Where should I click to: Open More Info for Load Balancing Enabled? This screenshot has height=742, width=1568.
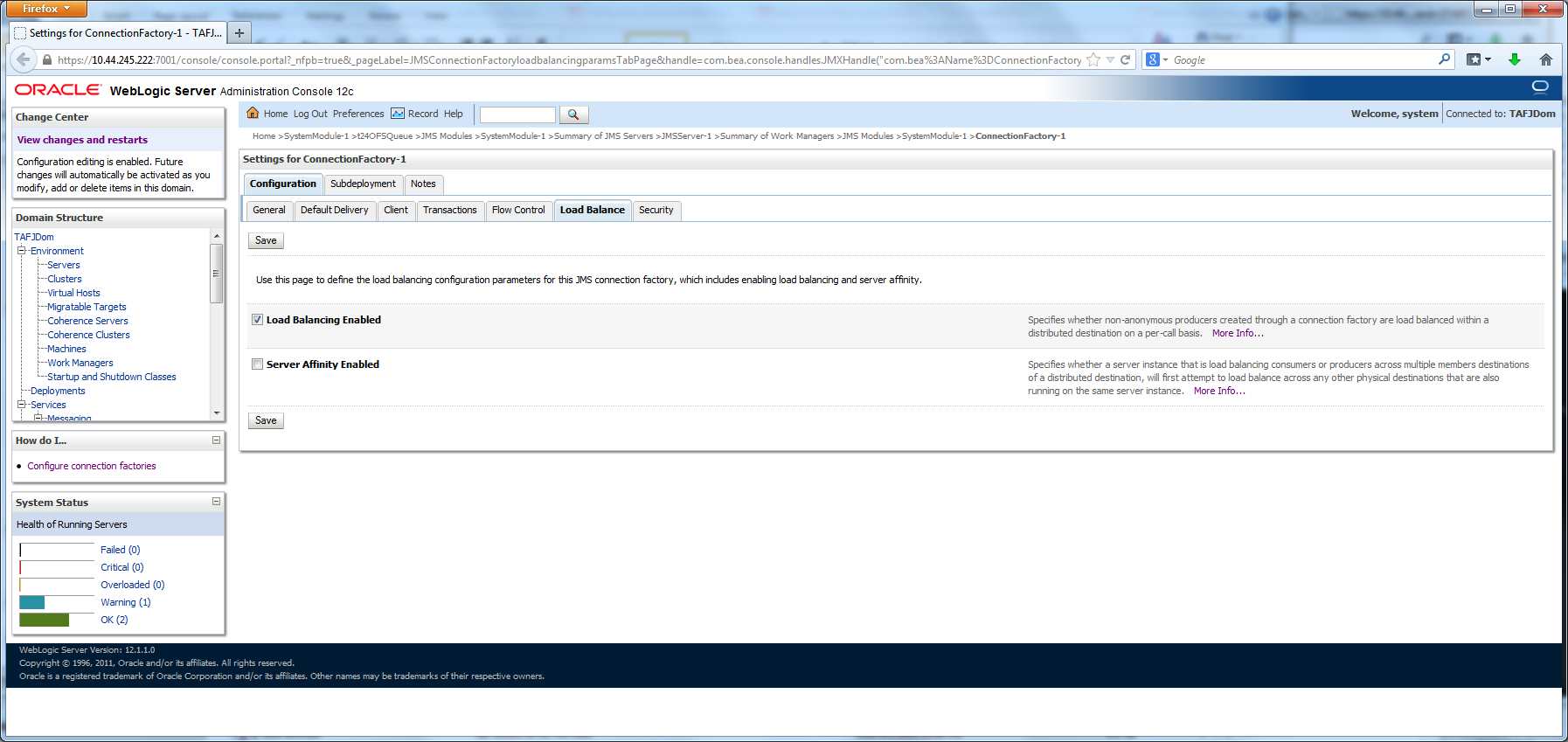click(1238, 333)
